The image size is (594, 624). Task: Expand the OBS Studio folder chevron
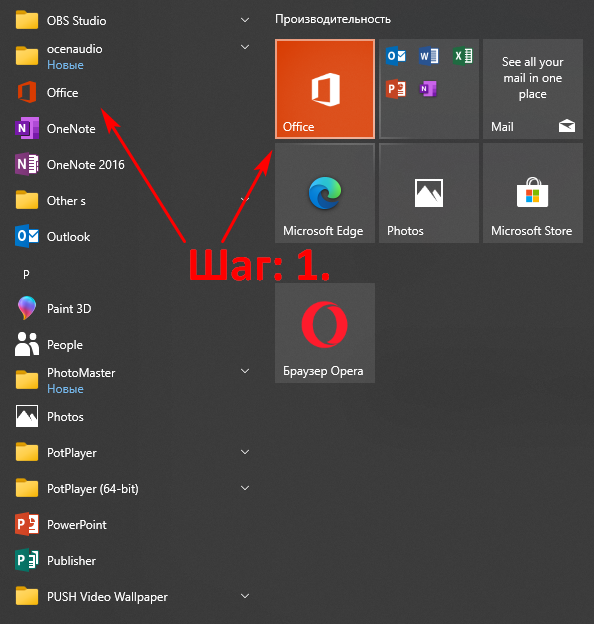point(245,20)
